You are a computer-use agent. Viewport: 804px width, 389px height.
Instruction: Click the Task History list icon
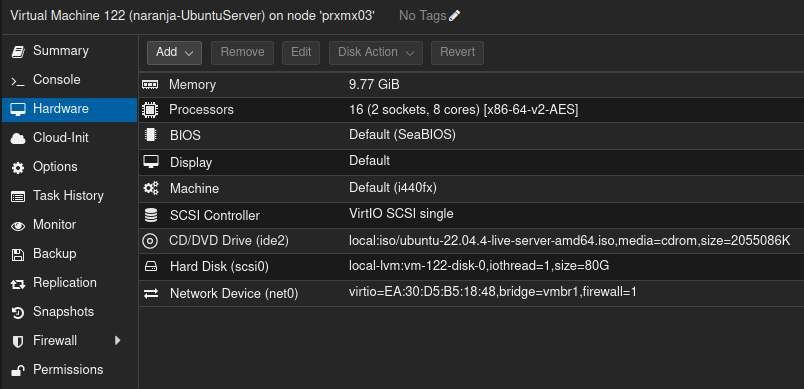[x=18, y=196]
